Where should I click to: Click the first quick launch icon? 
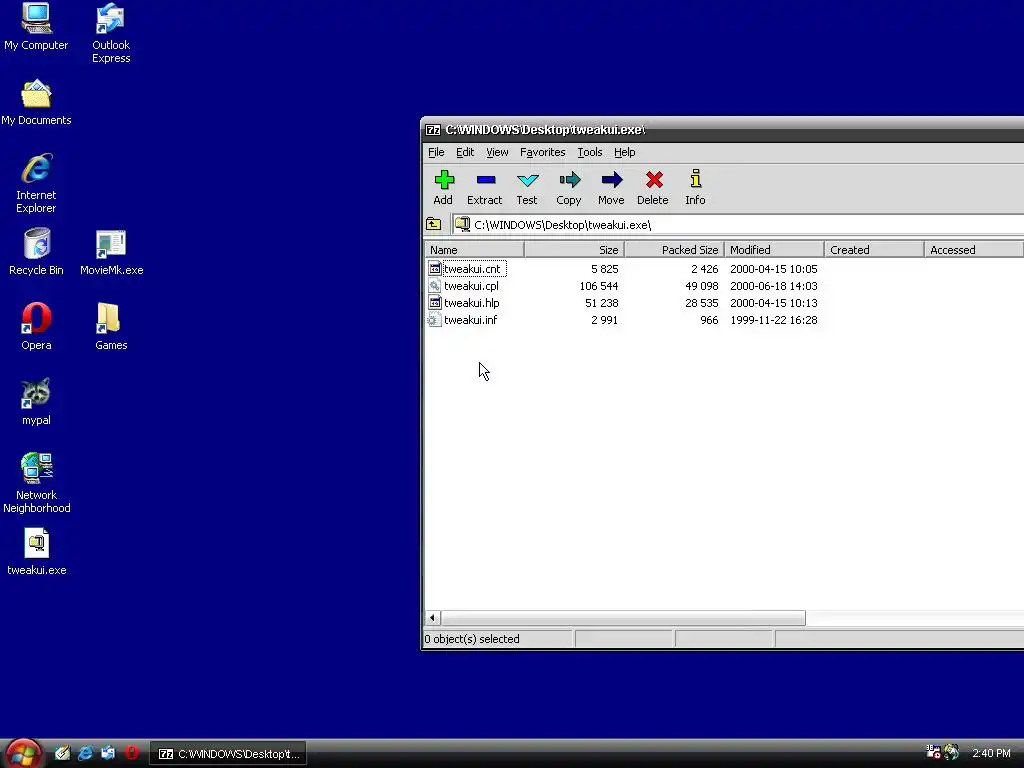(x=62, y=753)
